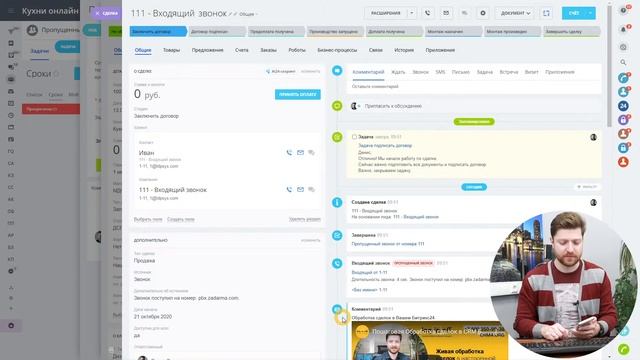The height and width of the screenshot is (360, 640).
Task: Click author avatar on Создана сделка entry
Action: click(x=593, y=202)
